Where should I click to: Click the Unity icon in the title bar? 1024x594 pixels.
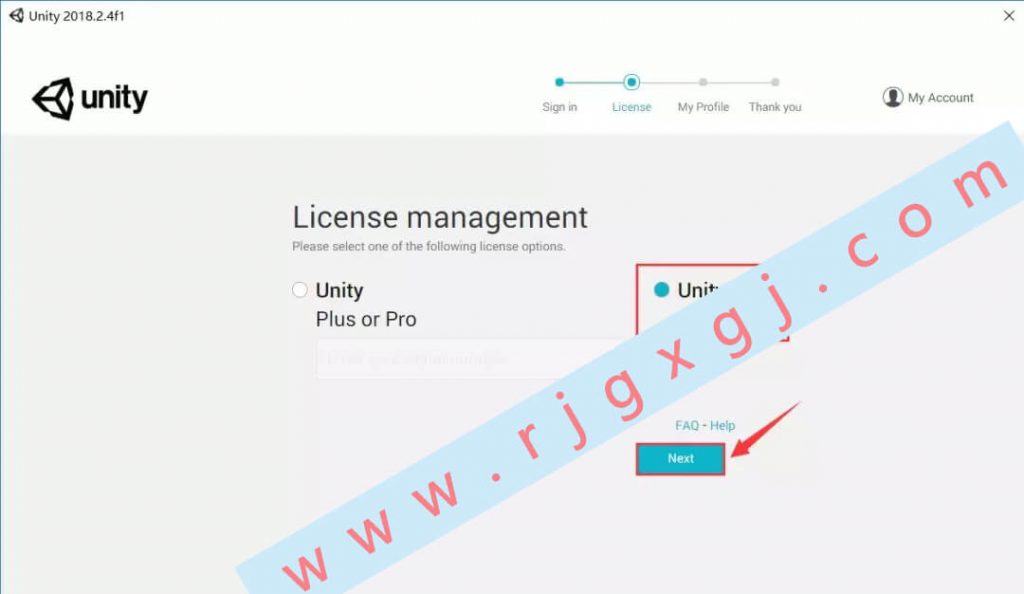coord(16,16)
